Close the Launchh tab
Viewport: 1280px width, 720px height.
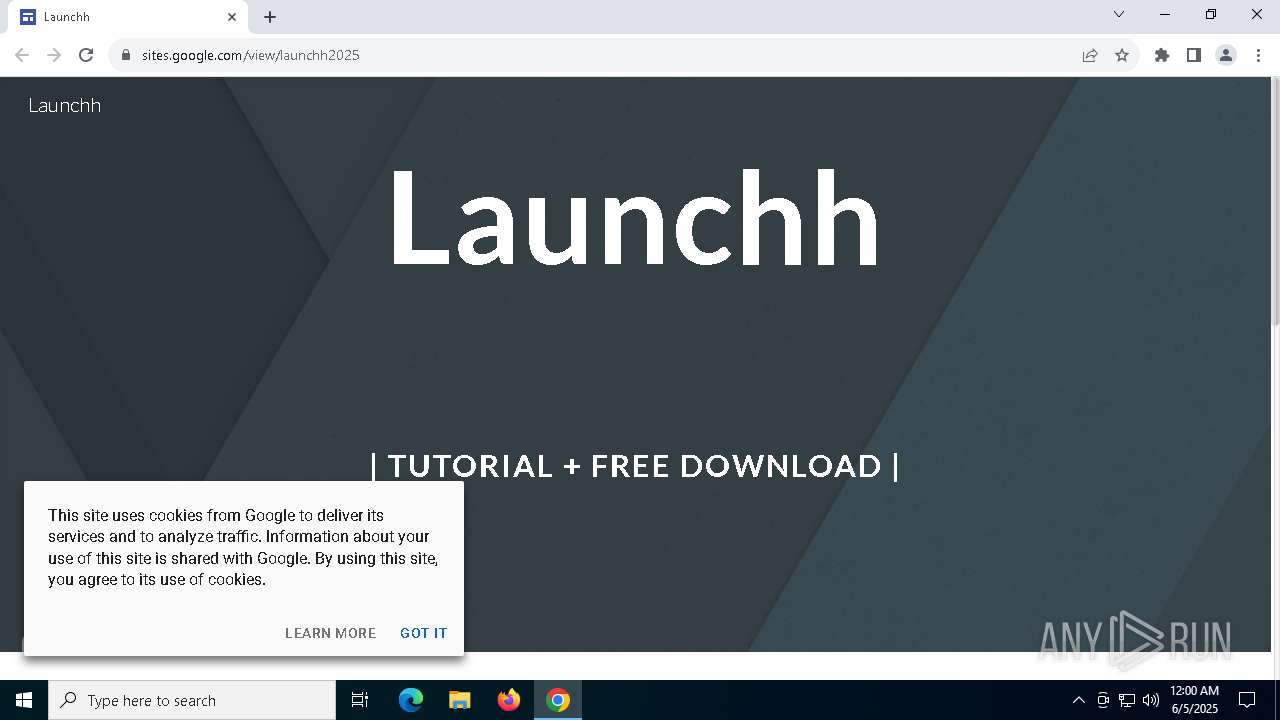(232, 17)
